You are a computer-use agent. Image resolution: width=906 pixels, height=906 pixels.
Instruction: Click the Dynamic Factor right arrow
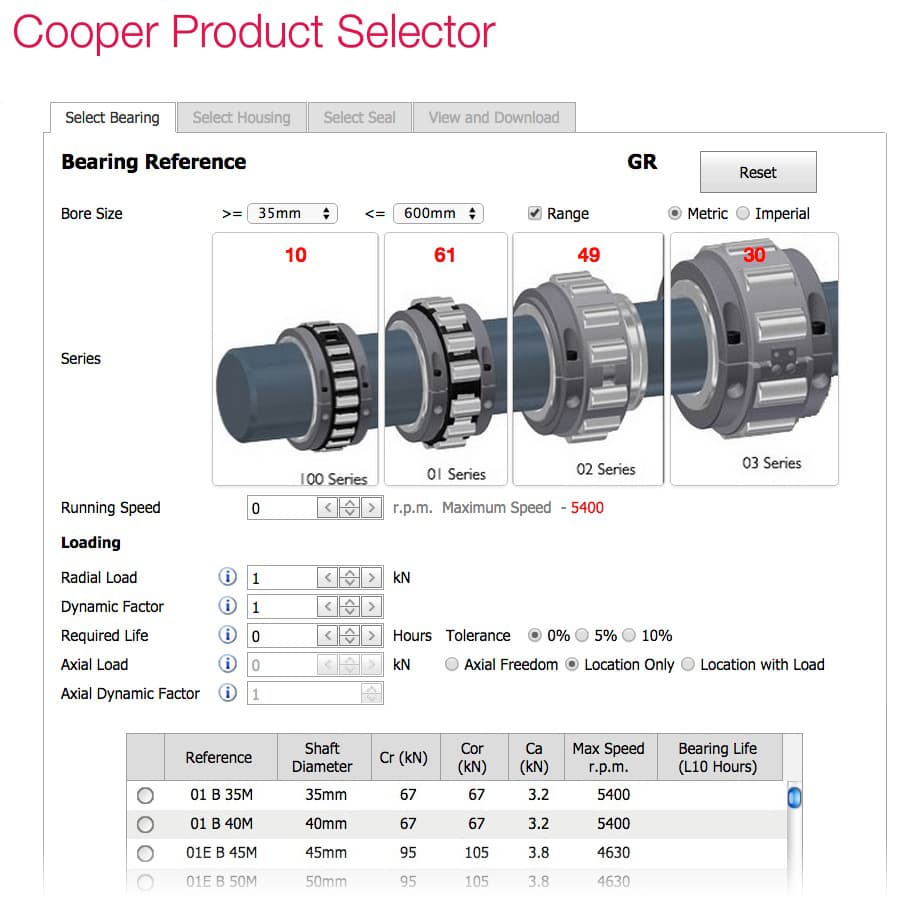(x=372, y=606)
